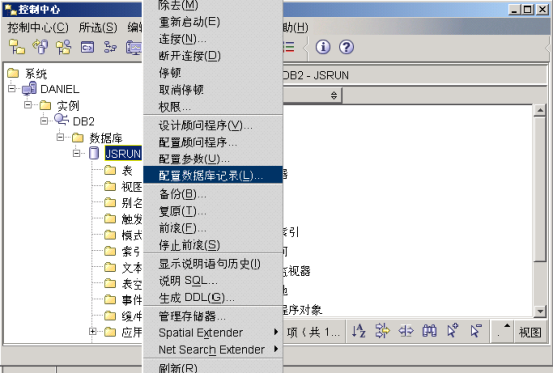Click the Replication Center toolbar icon

(40, 47)
